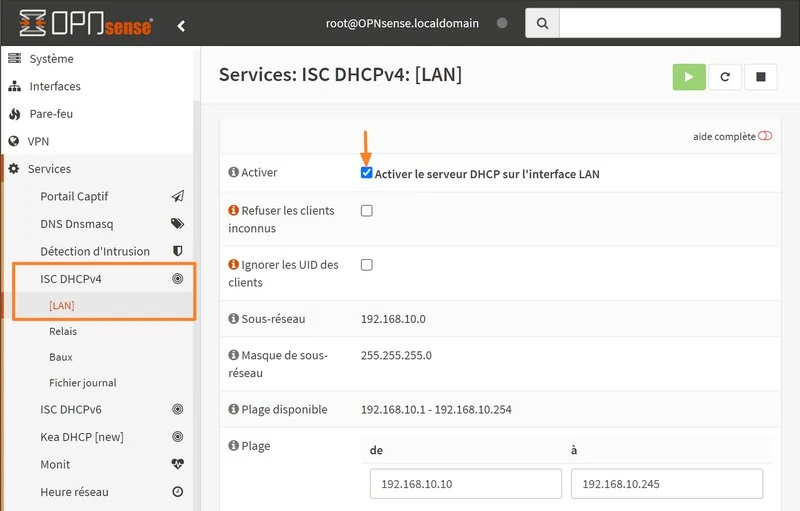Uncheck Activer le serveur DHCP checkbox
The width and height of the screenshot is (800, 511).
(366, 173)
